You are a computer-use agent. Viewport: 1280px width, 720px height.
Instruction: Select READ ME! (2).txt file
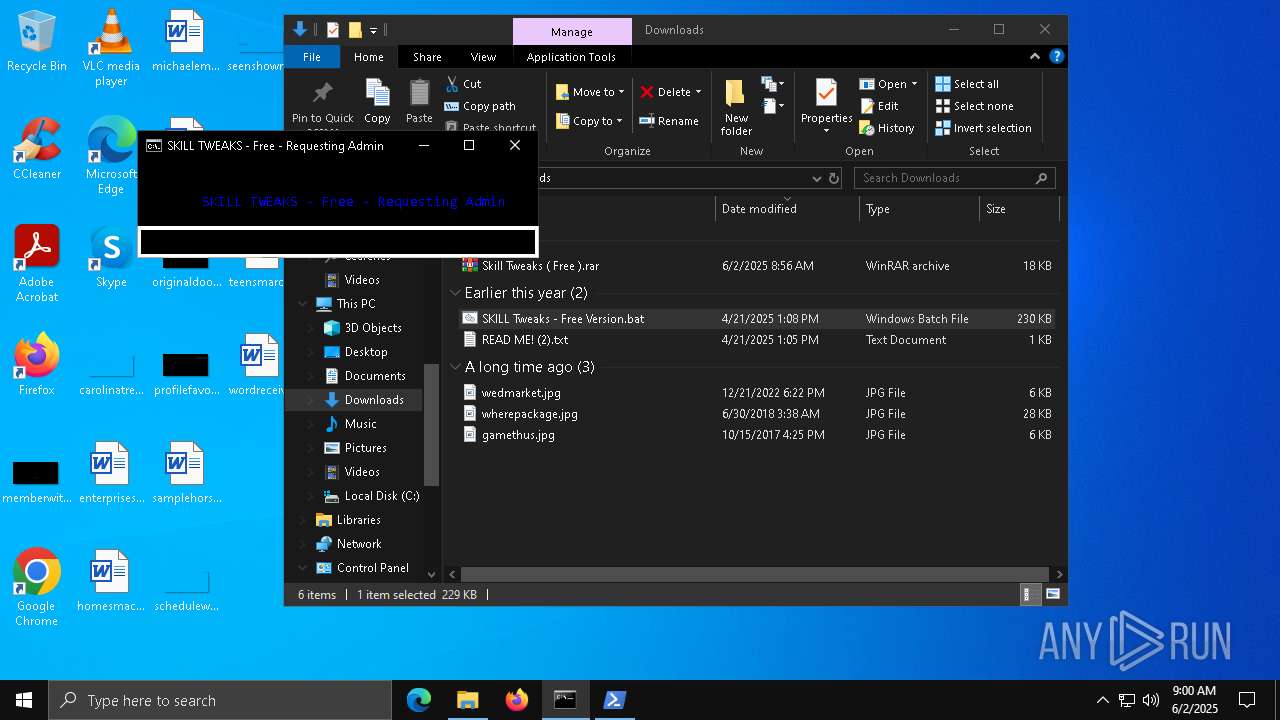click(x=757, y=340)
